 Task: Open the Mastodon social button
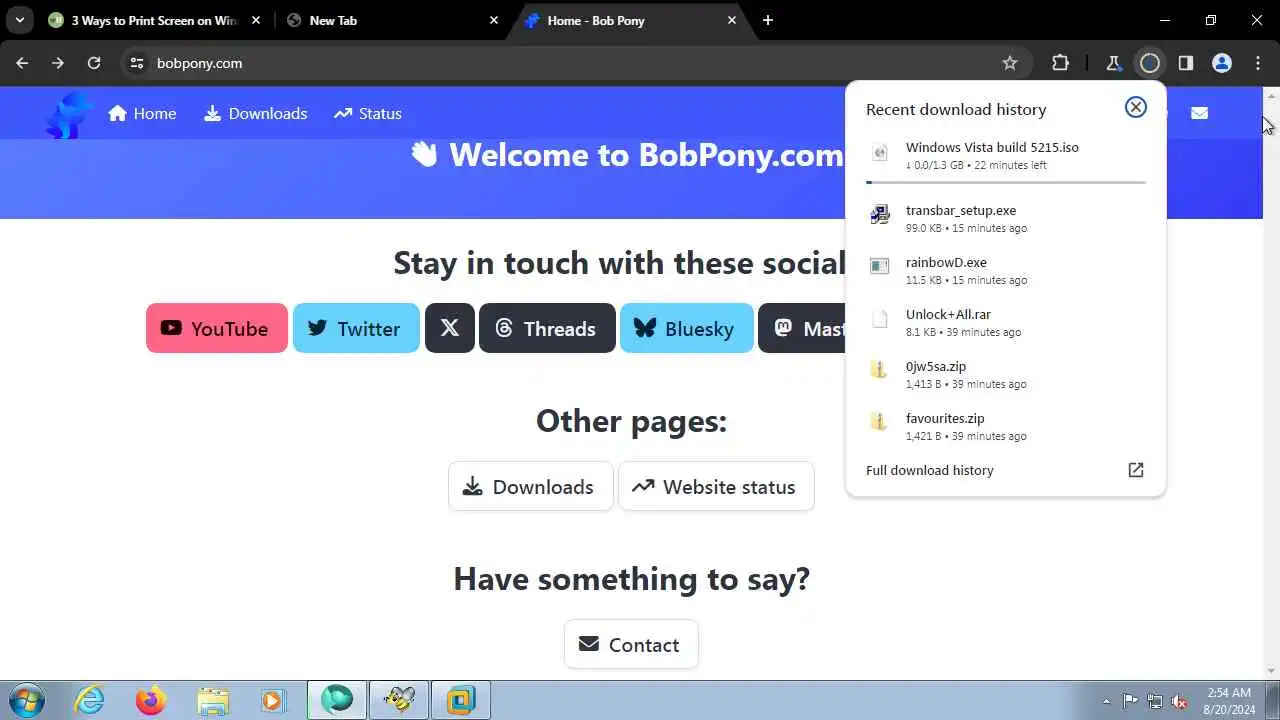(x=802, y=328)
